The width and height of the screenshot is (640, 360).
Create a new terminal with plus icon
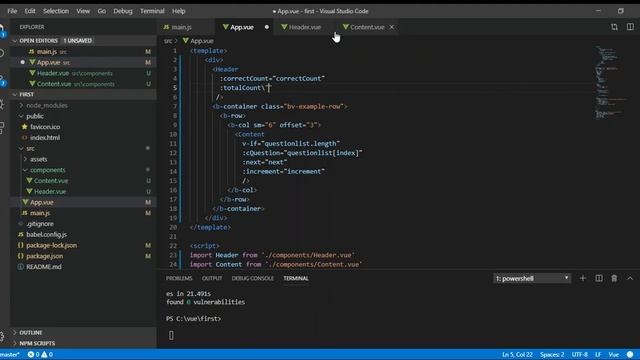tap(583, 278)
